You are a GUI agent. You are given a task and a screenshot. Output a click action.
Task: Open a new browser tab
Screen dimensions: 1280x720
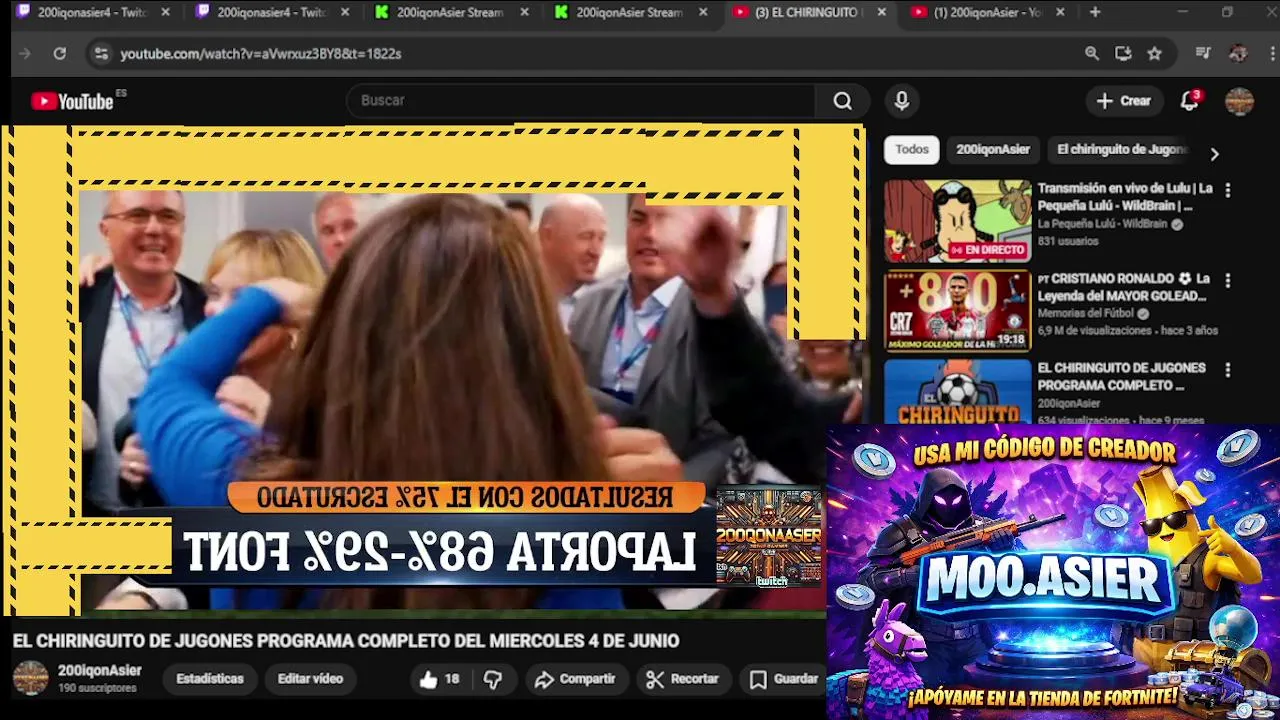tap(1095, 12)
